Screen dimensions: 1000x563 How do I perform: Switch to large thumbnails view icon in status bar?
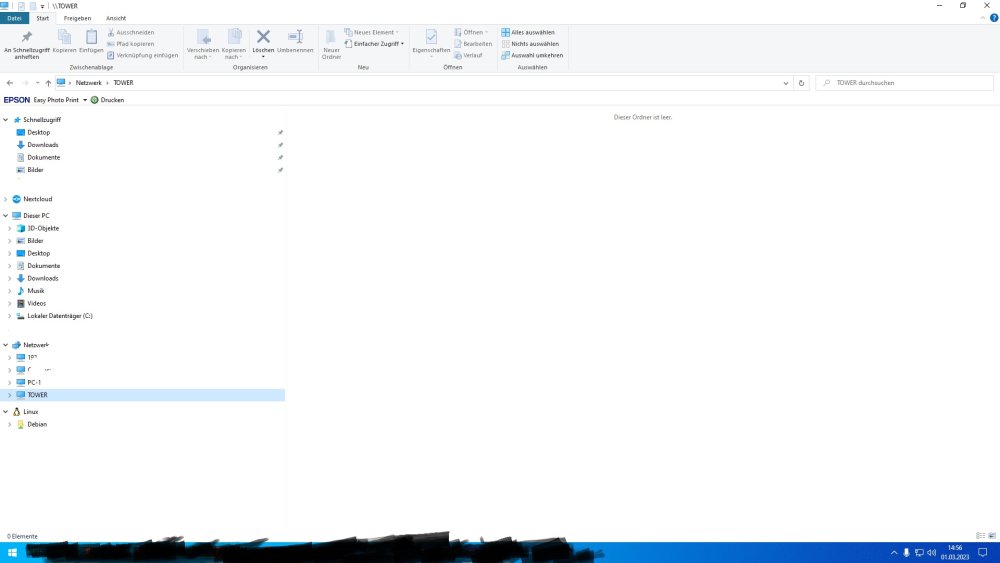pyautogui.click(x=992, y=536)
